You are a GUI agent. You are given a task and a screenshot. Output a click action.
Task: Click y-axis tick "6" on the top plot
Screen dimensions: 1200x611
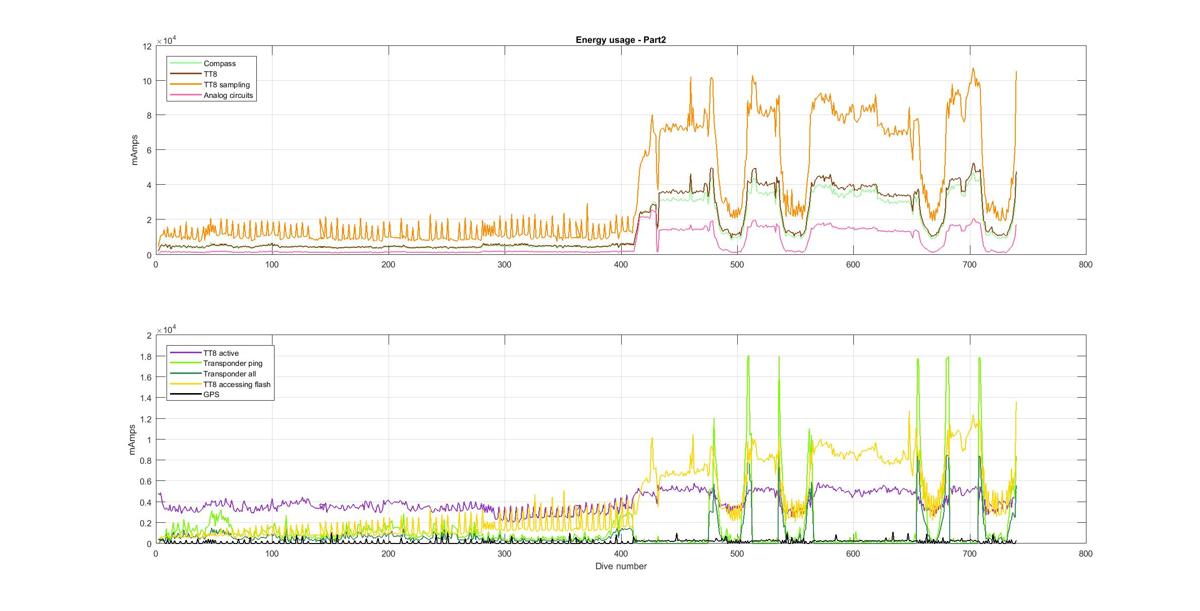click(x=148, y=151)
